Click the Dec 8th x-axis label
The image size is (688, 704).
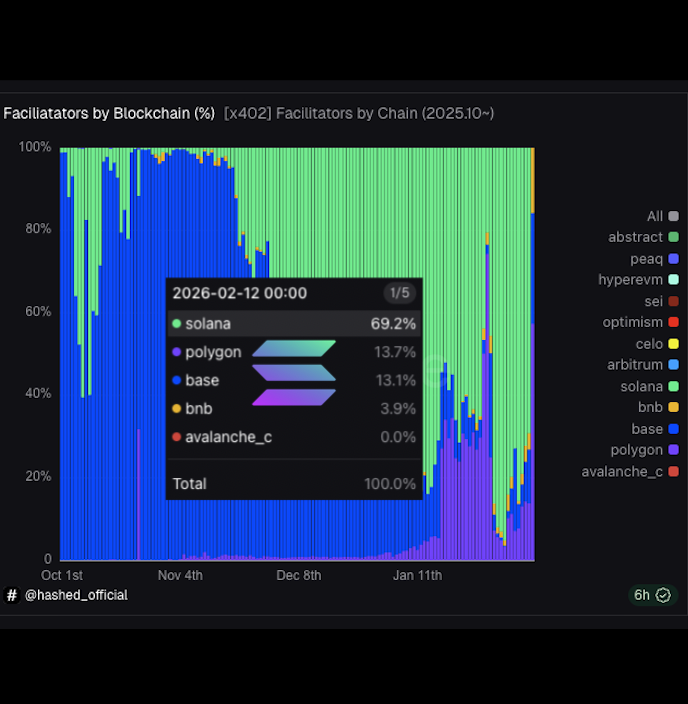coord(299,575)
